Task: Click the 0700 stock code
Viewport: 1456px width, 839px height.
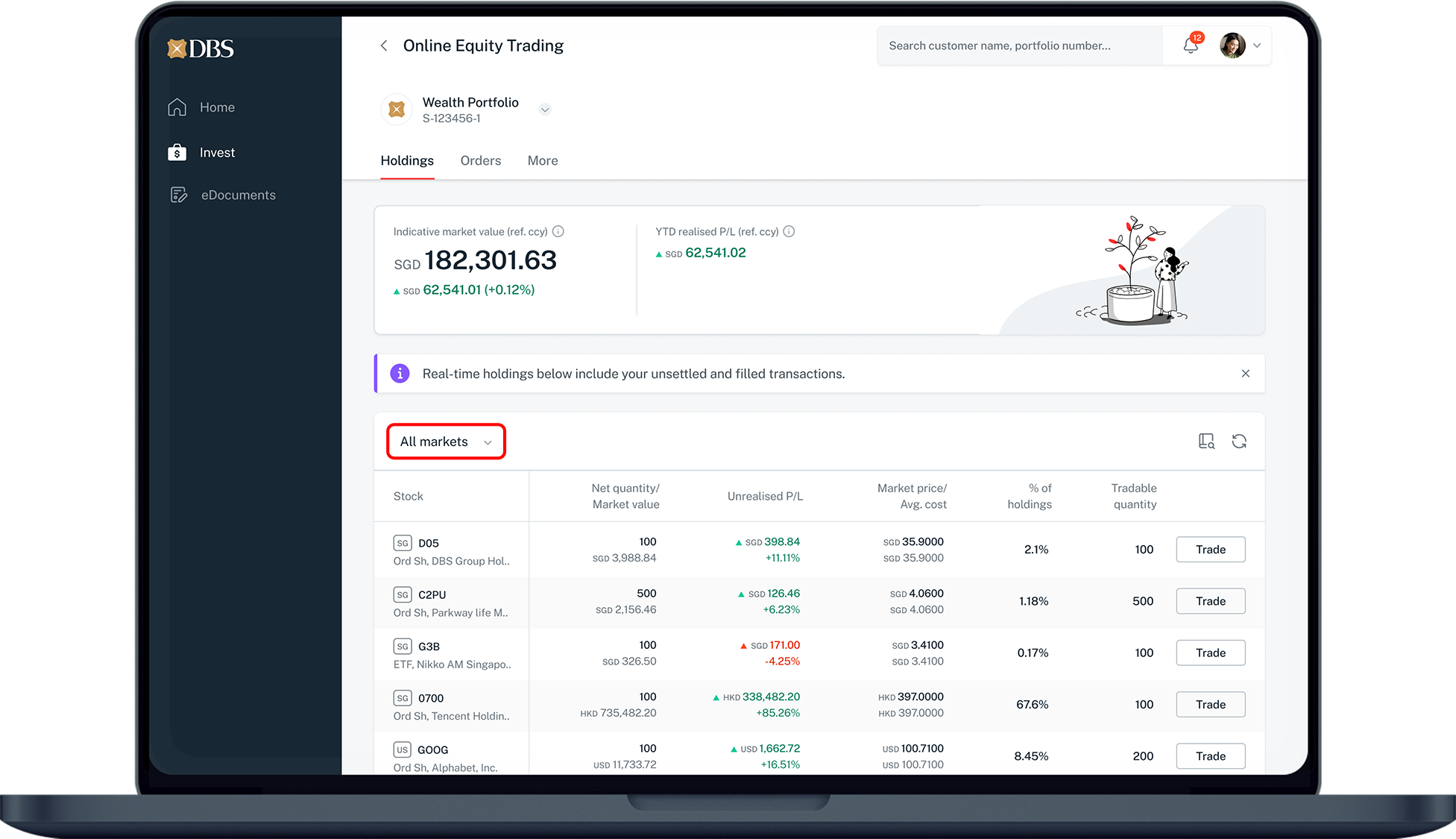Action: coord(431,698)
